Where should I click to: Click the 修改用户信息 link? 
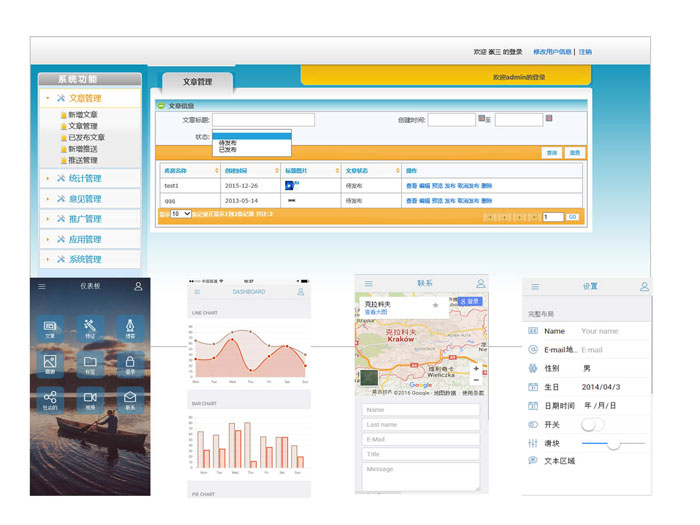click(x=552, y=52)
